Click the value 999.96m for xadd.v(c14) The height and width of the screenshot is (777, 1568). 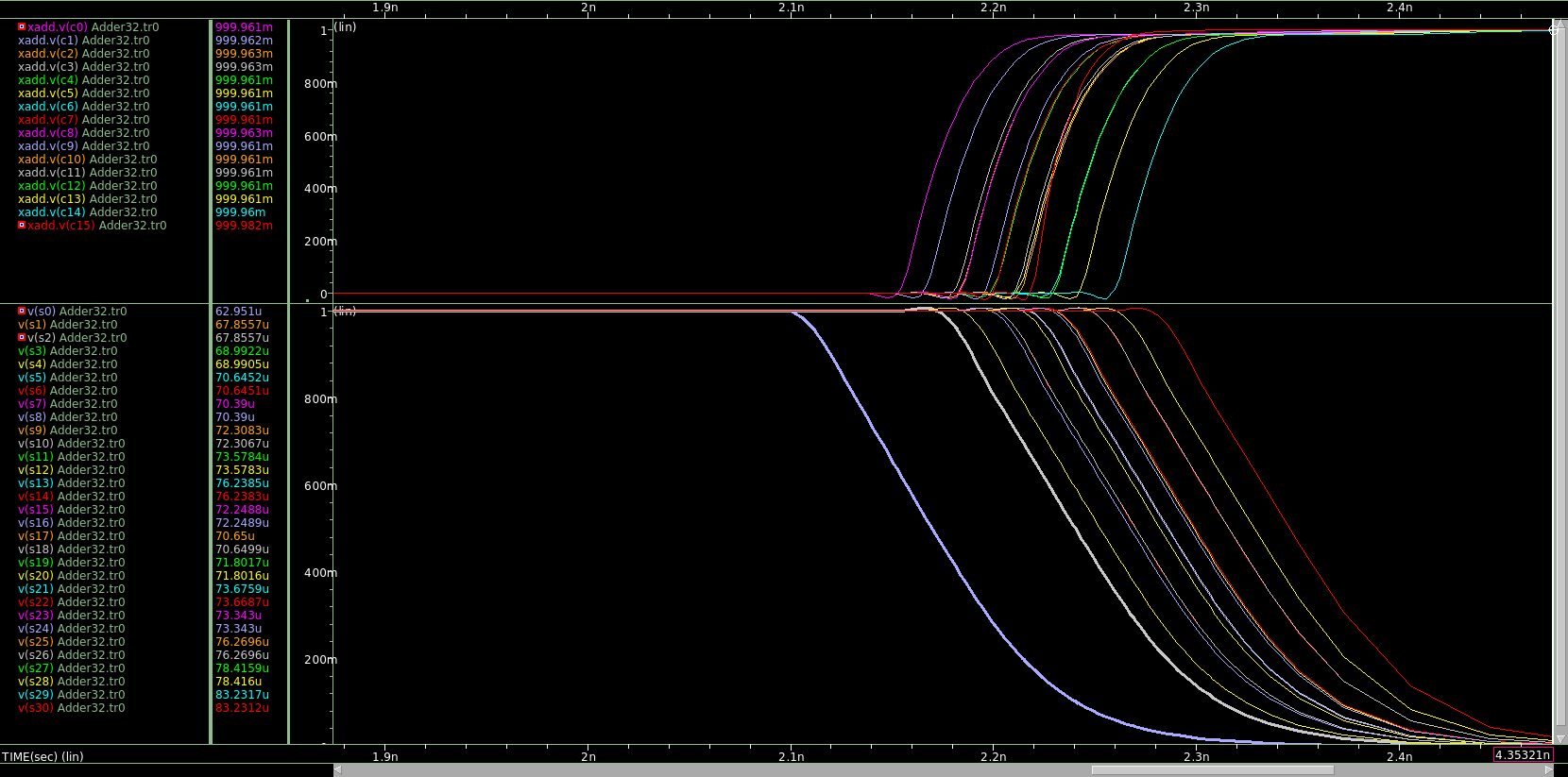point(240,212)
